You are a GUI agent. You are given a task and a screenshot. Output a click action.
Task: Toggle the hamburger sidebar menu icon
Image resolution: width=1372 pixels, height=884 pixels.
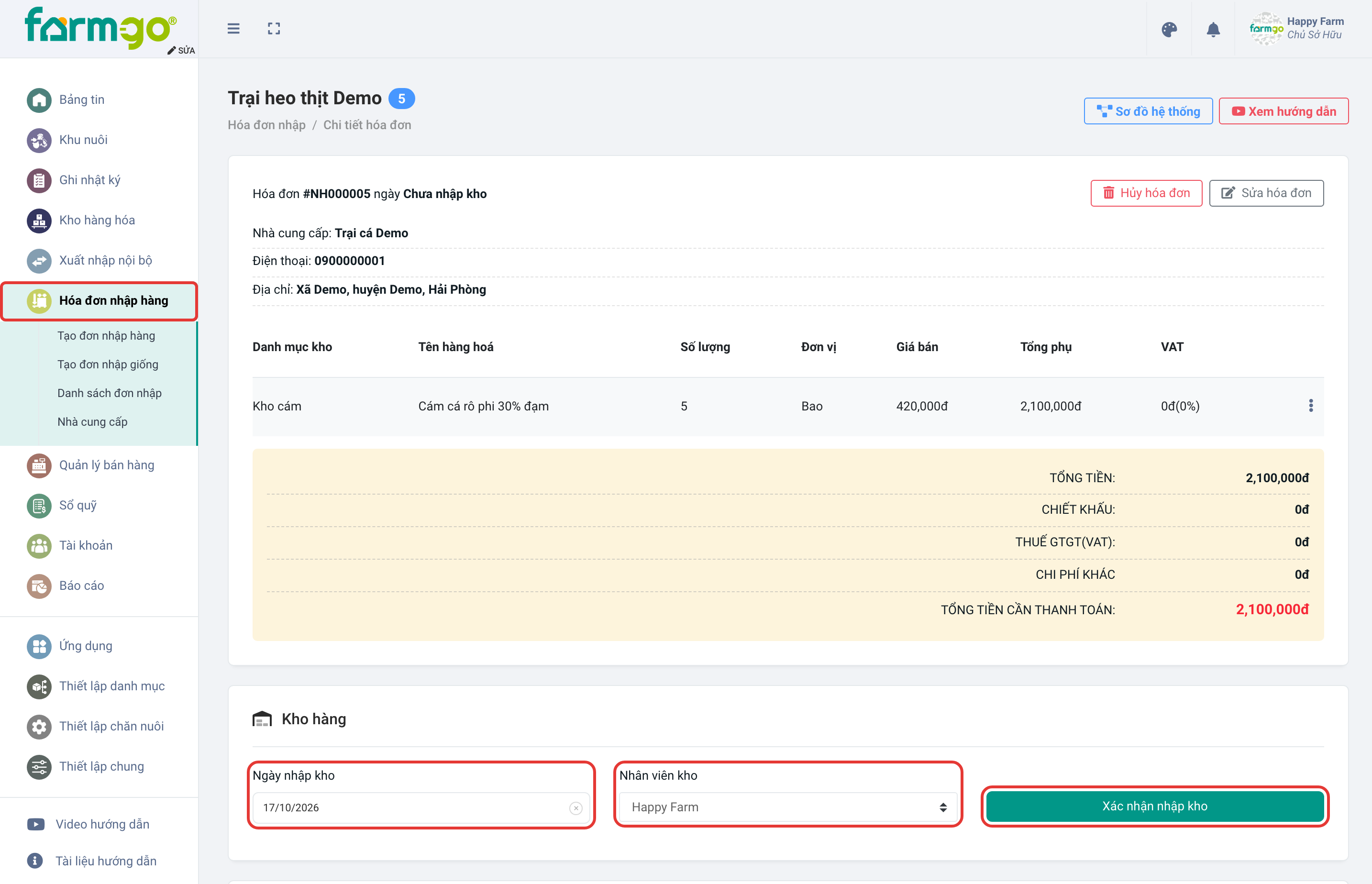233,29
